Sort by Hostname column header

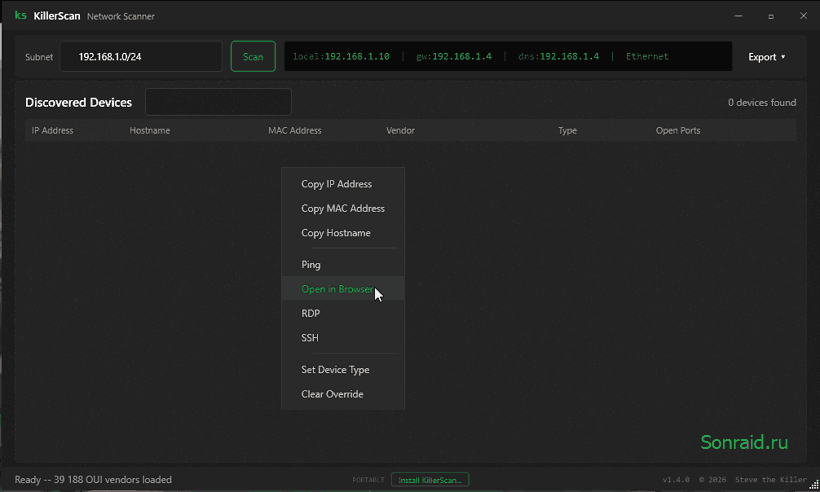pyautogui.click(x=150, y=131)
